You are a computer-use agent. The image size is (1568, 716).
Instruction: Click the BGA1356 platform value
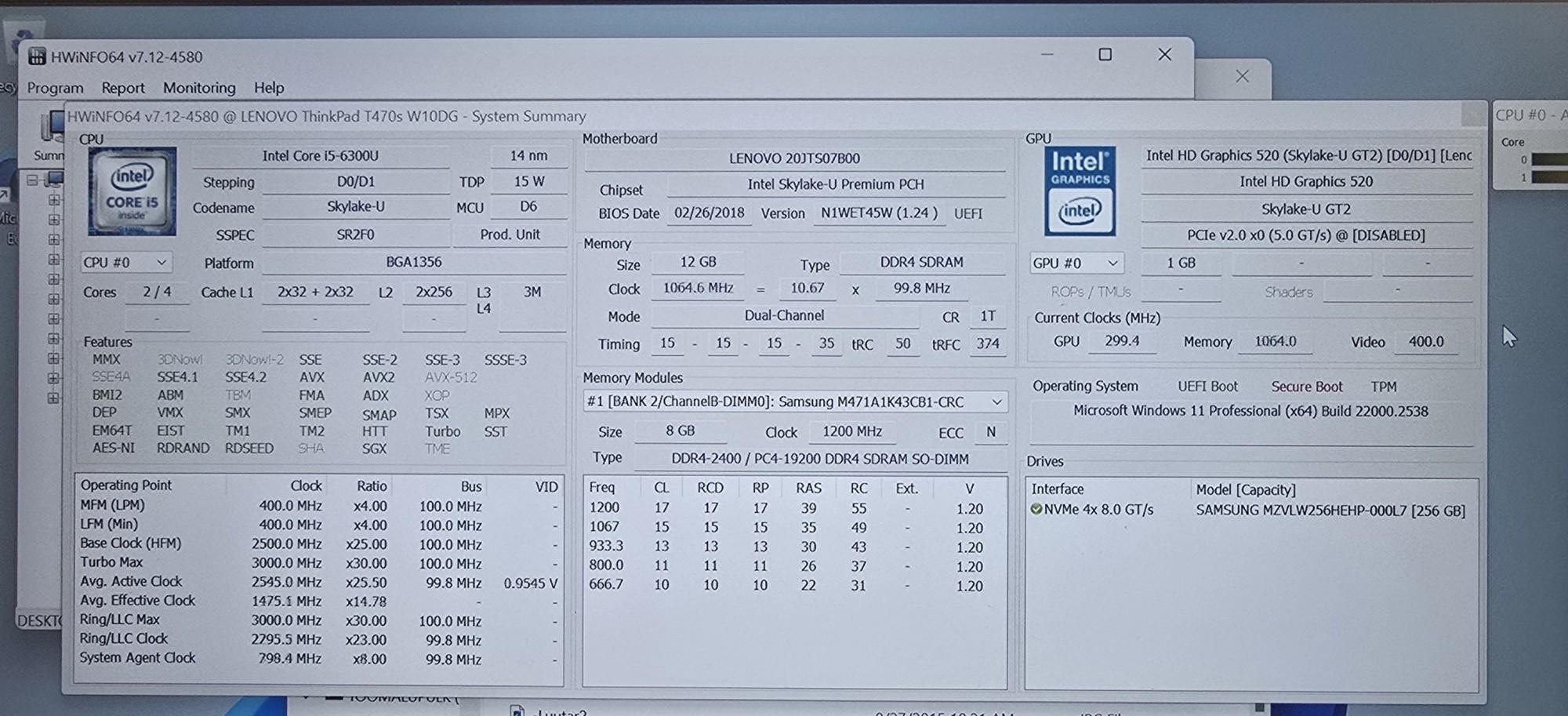414,262
